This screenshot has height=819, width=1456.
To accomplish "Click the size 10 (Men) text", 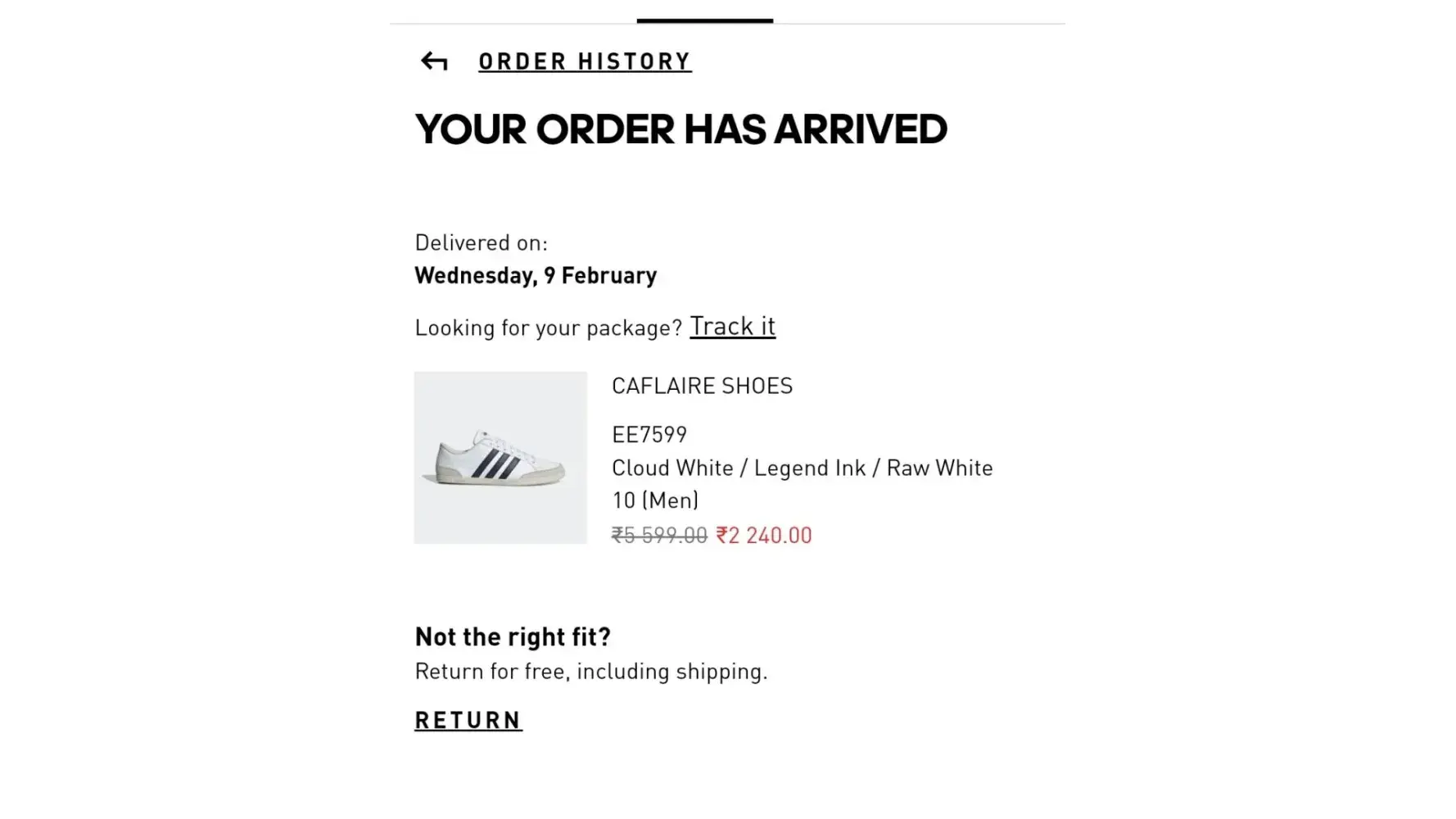I will (x=655, y=500).
